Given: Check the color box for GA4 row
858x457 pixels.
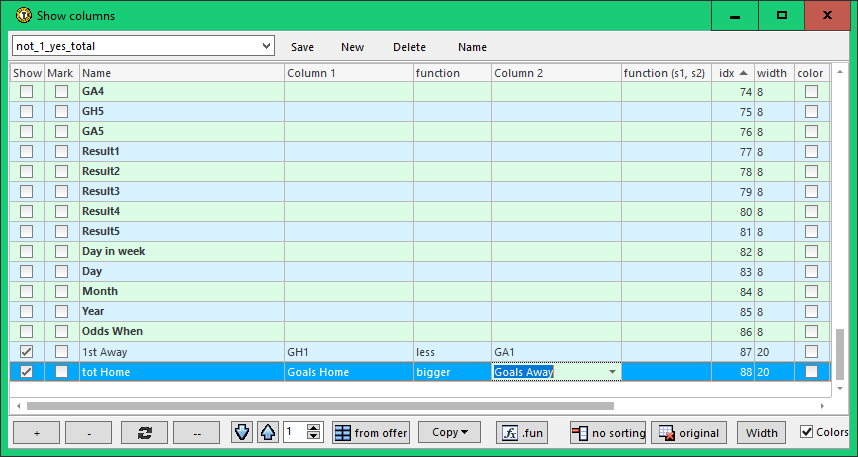Looking at the screenshot, I should coord(811,91).
